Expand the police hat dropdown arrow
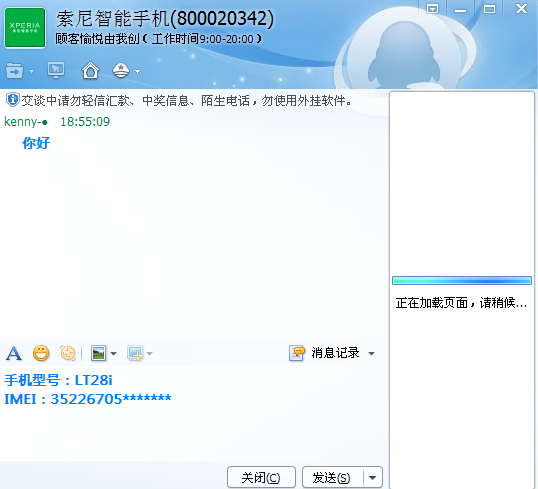This screenshot has width=538, height=489. (x=137, y=71)
